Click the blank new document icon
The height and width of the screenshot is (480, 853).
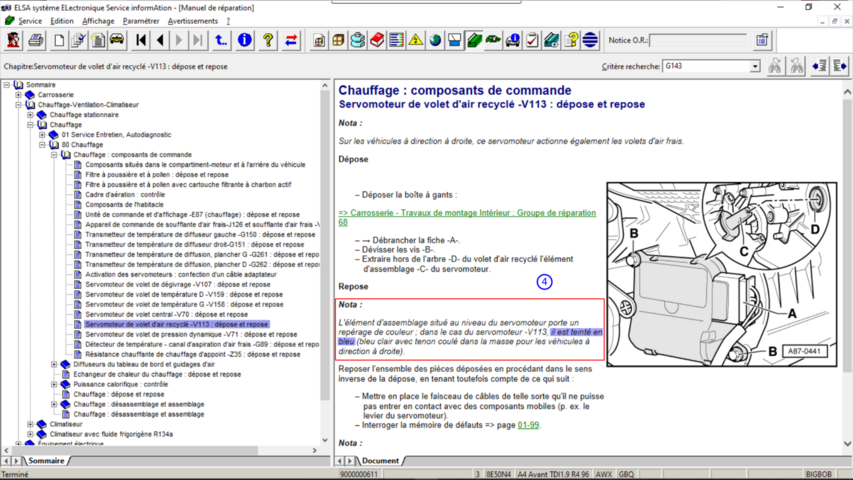point(59,40)
